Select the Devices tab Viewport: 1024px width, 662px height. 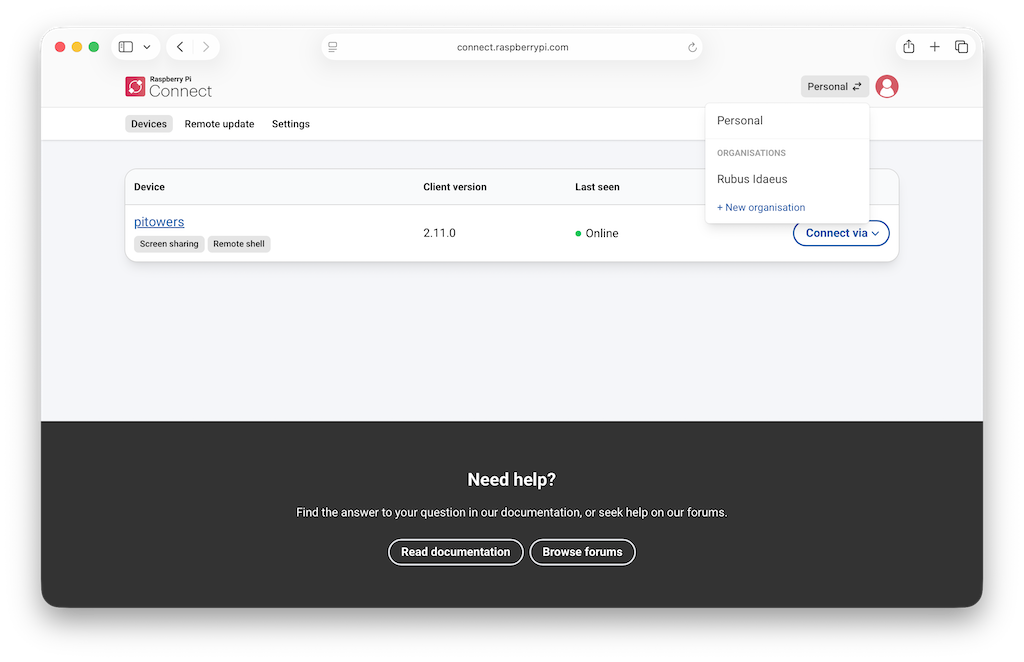coord(149,124)
